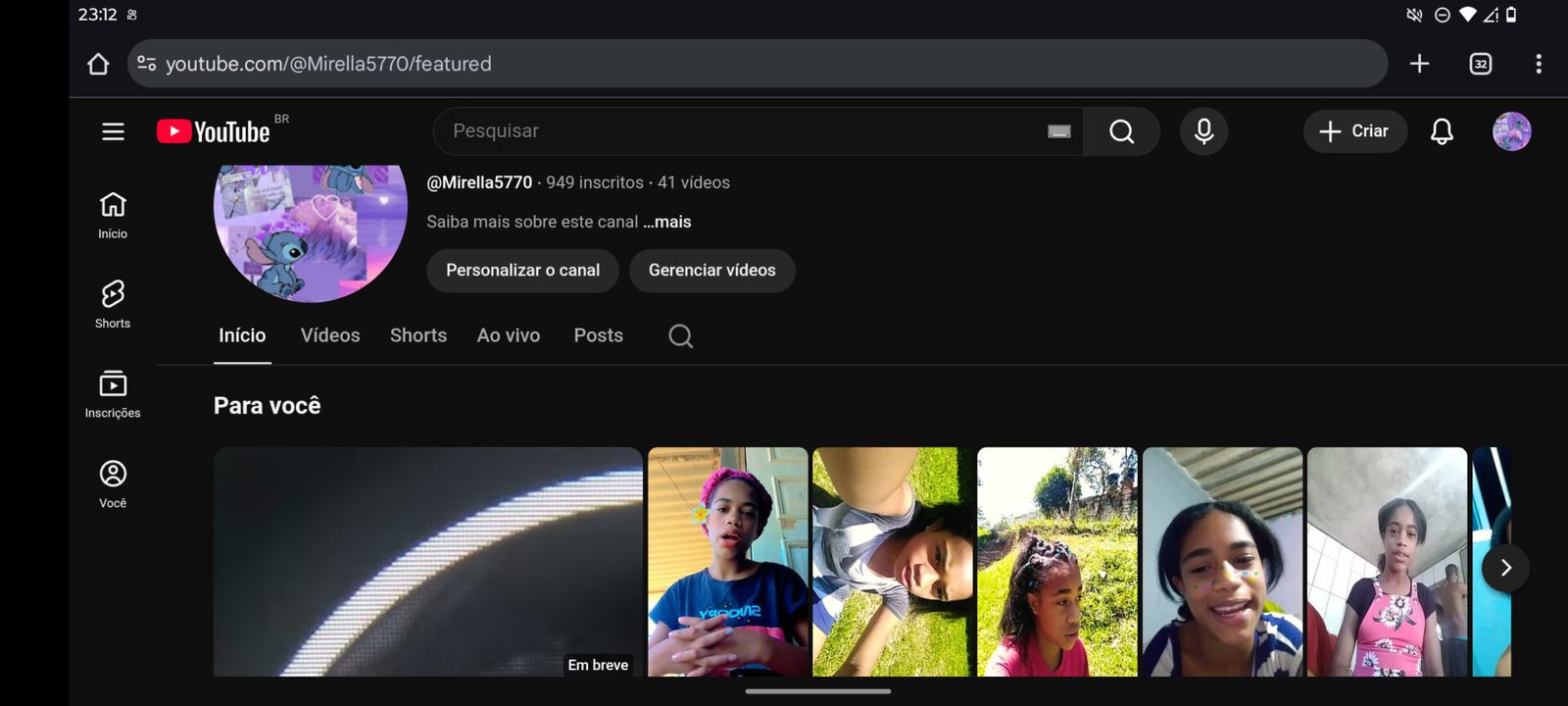Click the Pesquisar search field
This screenshot has width=1568, height=706.
[x=735, y=131]
